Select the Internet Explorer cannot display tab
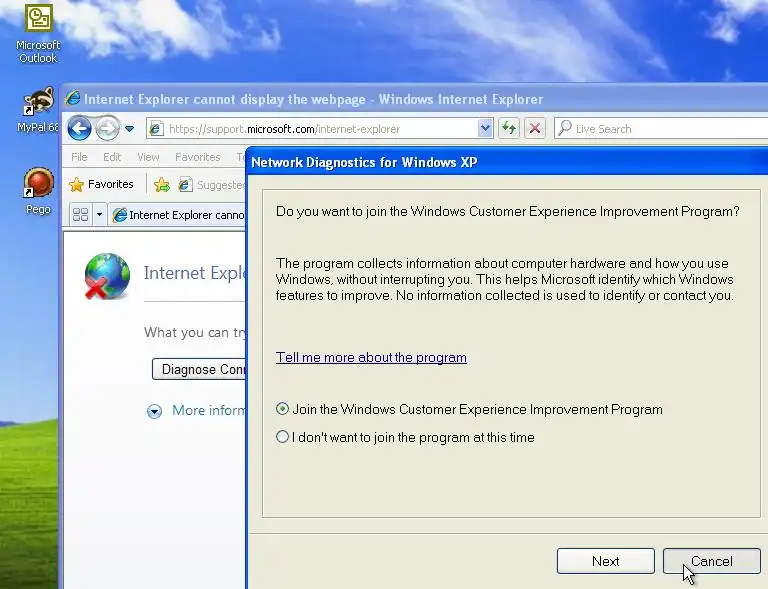Viewport: 768px width, 589px height. point(177,215)
